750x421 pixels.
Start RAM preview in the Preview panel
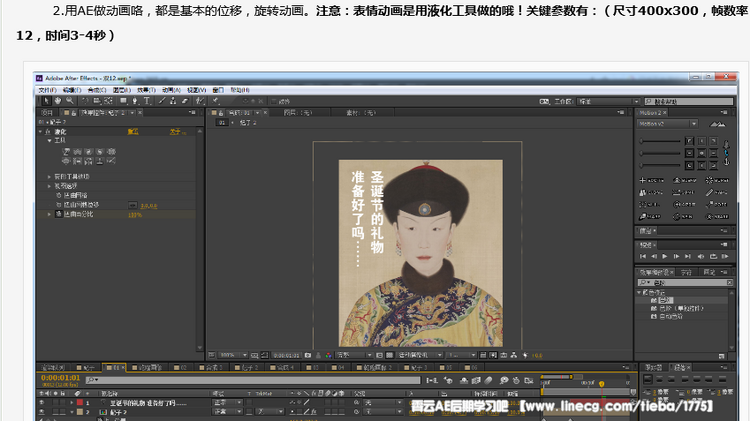(x=725, y=256)
